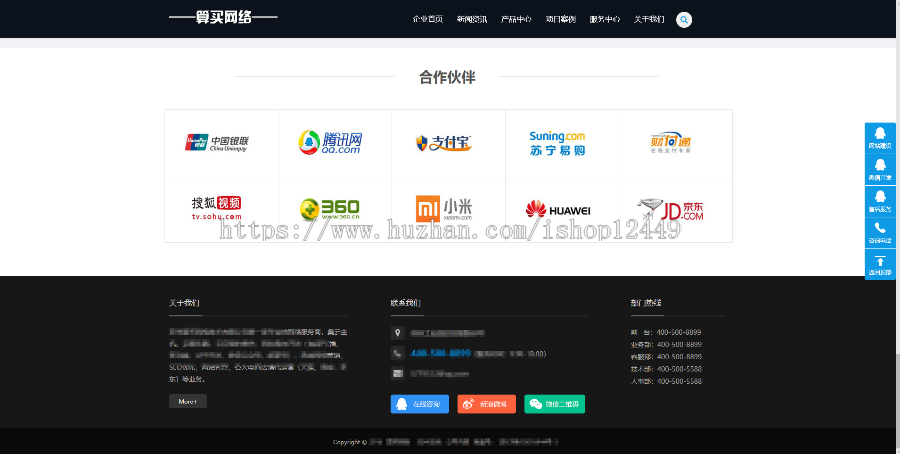This screenshot has width=900, height=454.
Task: Click the 前台 hotline number 400-500-8899
Action: [x=679, y=332]
